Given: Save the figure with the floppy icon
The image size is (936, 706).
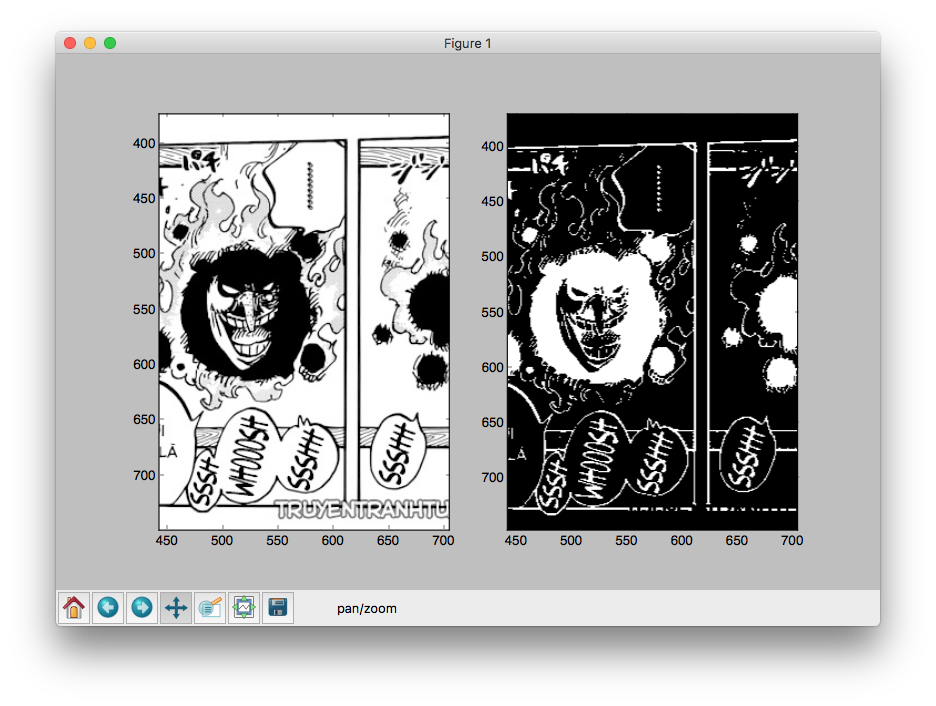Looking at the screenshot, I should coord(278,608).
